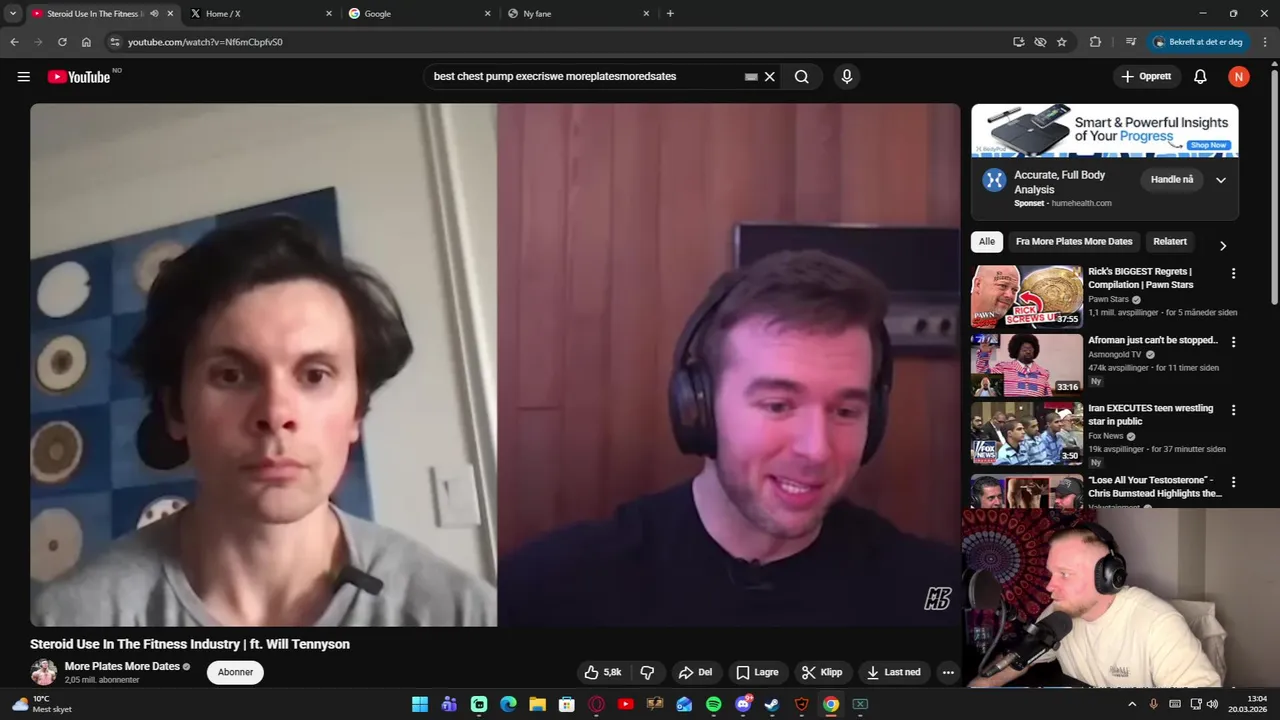
Task: Mute the YouTube tab audio icon
Action: pyautogui.click(x=154, y=14)
